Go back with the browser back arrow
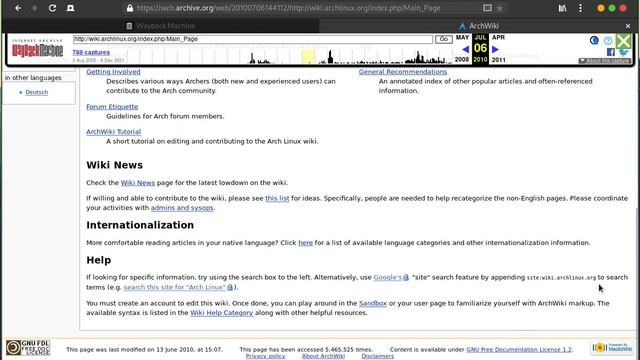This screenshot has width=640, height=360. [x=18, y=8]
